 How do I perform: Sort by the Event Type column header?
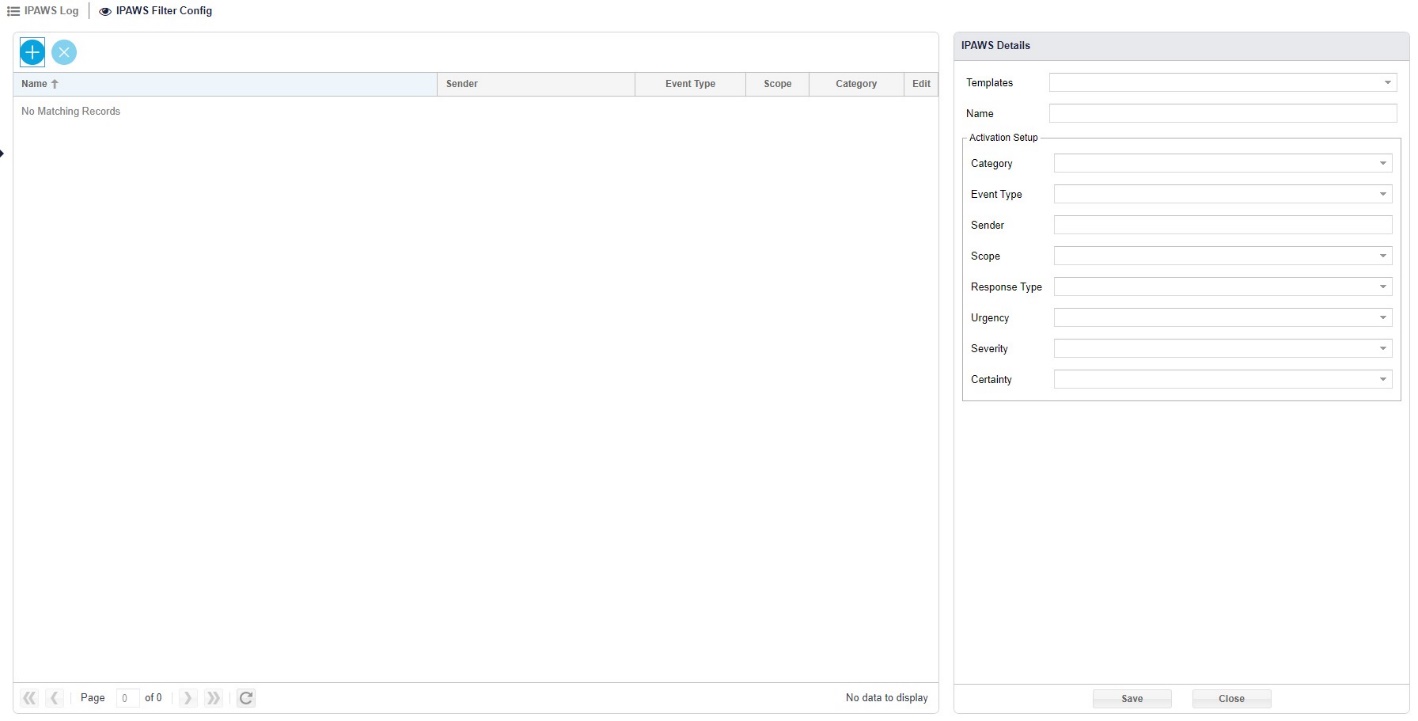click(690, 84)
